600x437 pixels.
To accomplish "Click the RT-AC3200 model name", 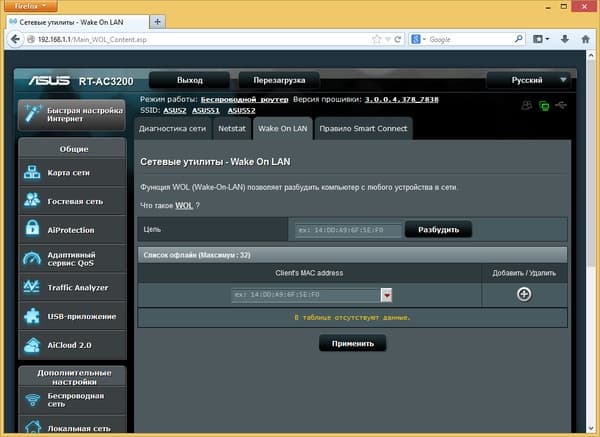I will point(106,81).
